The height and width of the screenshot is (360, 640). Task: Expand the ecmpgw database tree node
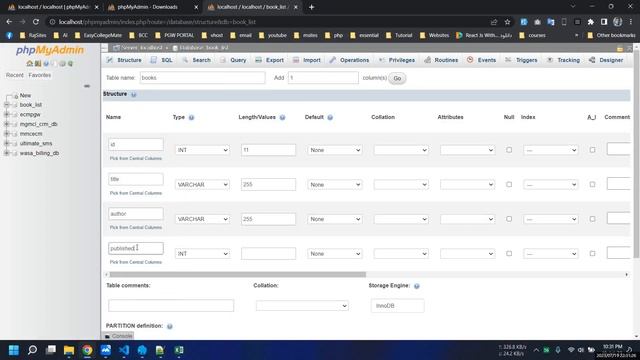[6, 115]
